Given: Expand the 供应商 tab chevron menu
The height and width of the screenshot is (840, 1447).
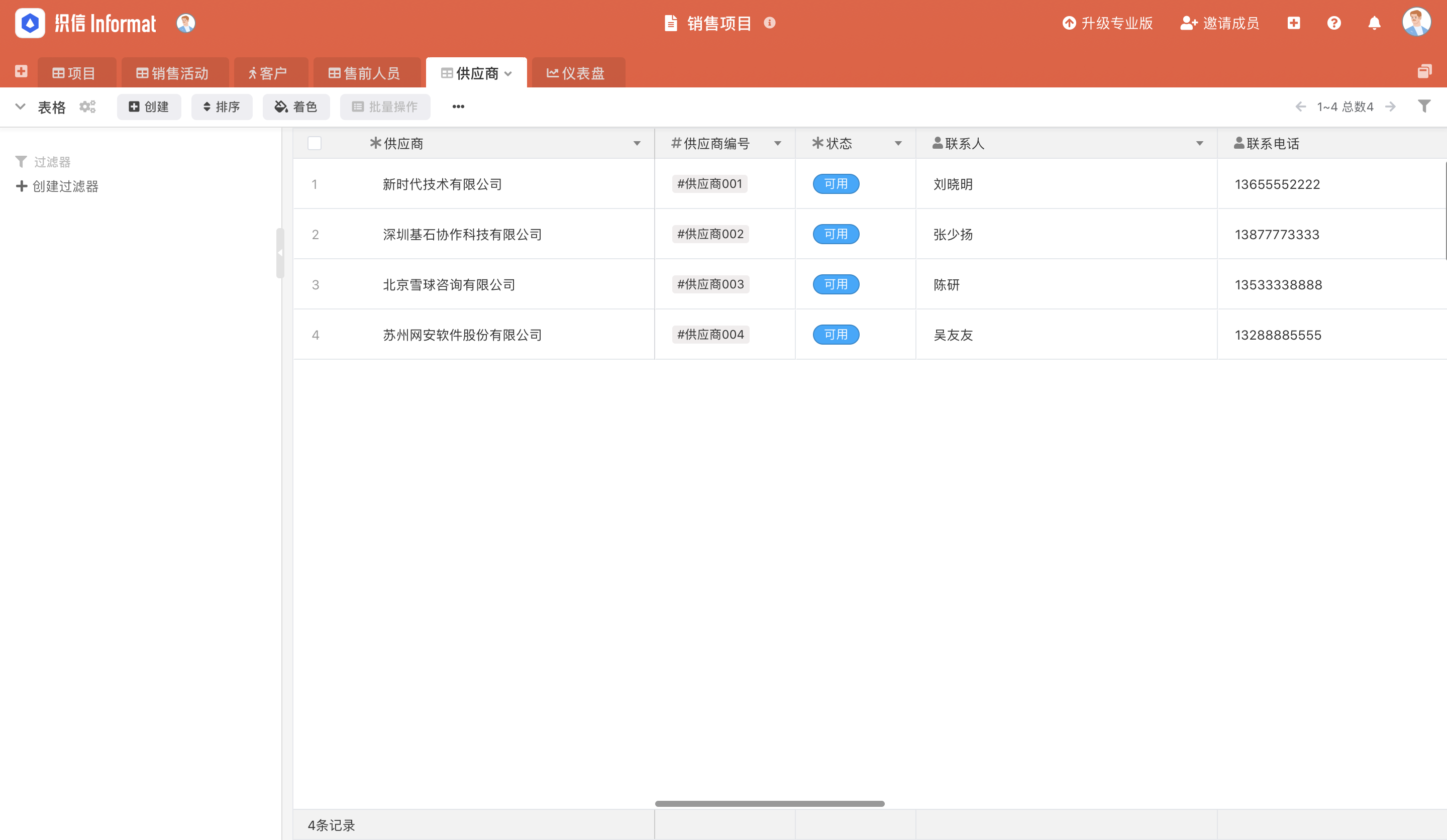Looking at the screenshot, I should [509, 73].
